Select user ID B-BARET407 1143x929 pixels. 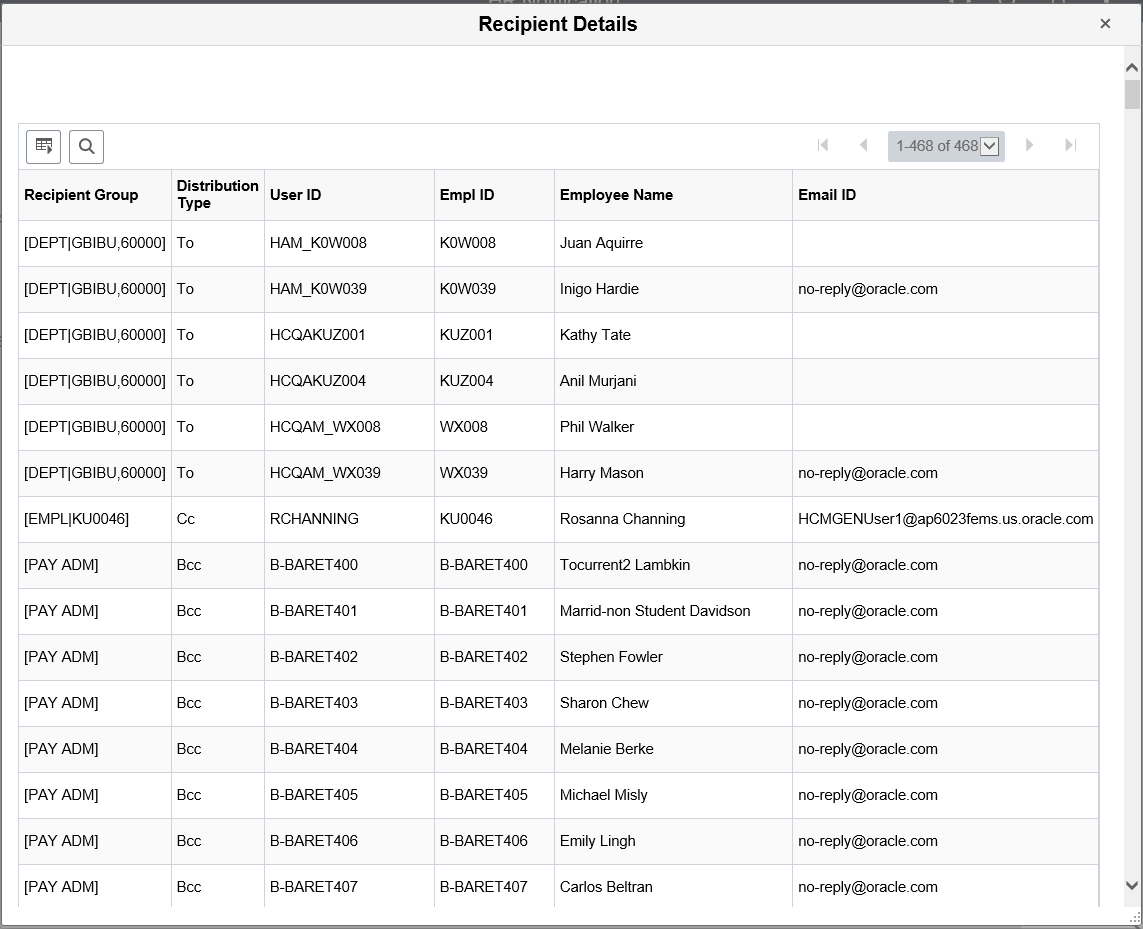pyautogui.click(x=313, y=886)
